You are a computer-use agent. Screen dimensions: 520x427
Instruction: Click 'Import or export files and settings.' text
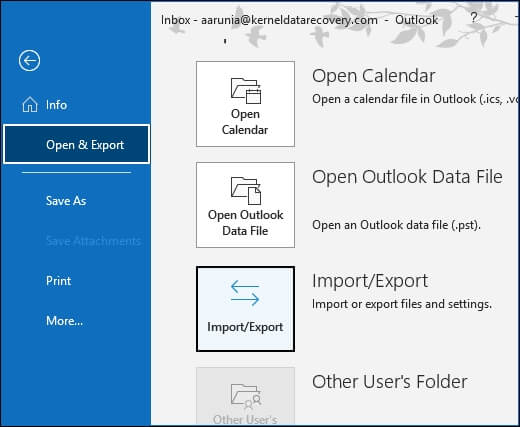coord(402,304)
